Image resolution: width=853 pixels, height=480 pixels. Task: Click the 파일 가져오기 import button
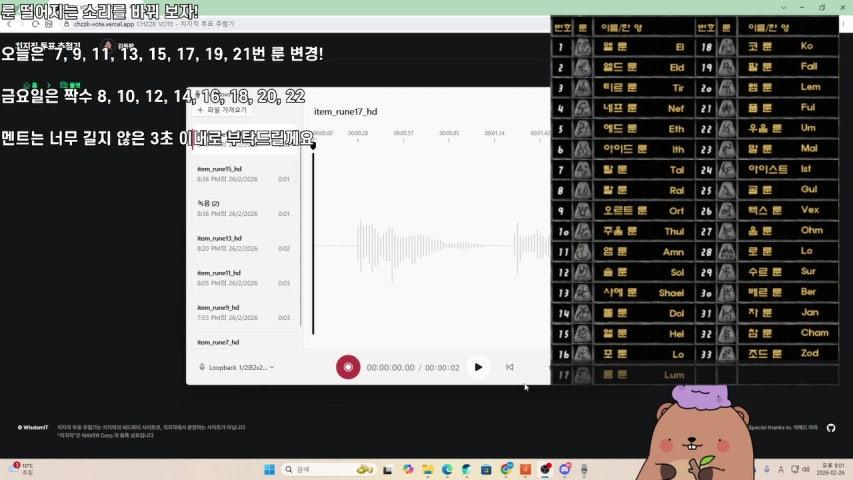tap(222, 110)
